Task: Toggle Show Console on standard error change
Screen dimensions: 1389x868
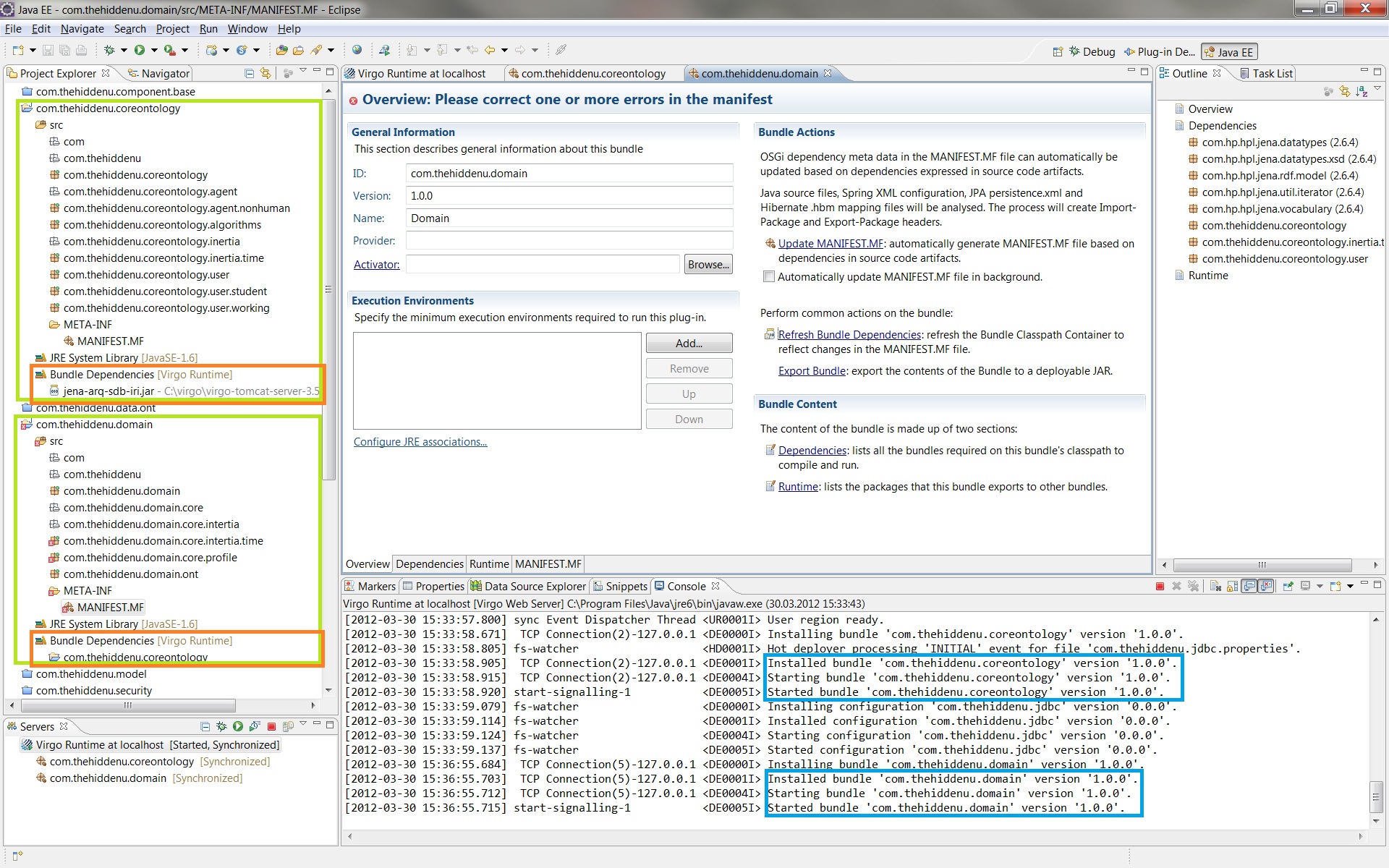Action: pyautogui.click(x=1266, y=586)
